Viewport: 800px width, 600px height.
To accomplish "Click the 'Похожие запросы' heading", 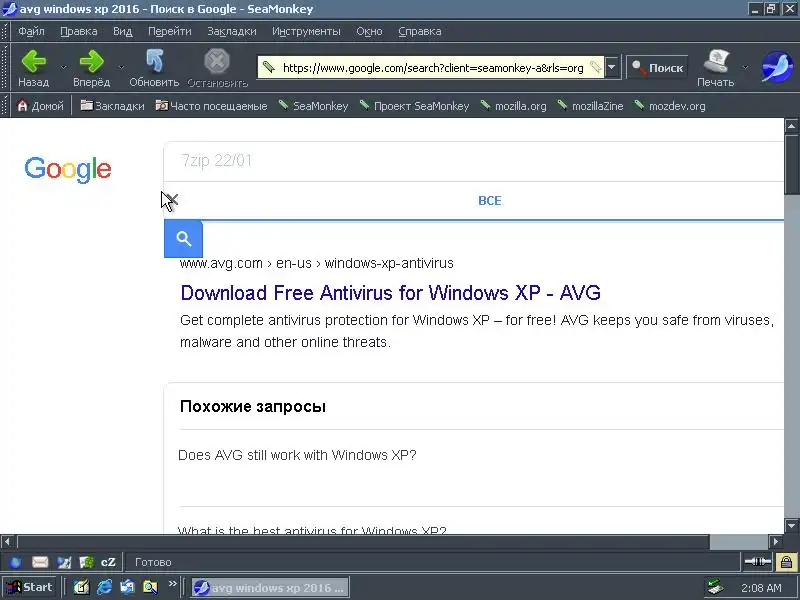I will coord(253,407).
